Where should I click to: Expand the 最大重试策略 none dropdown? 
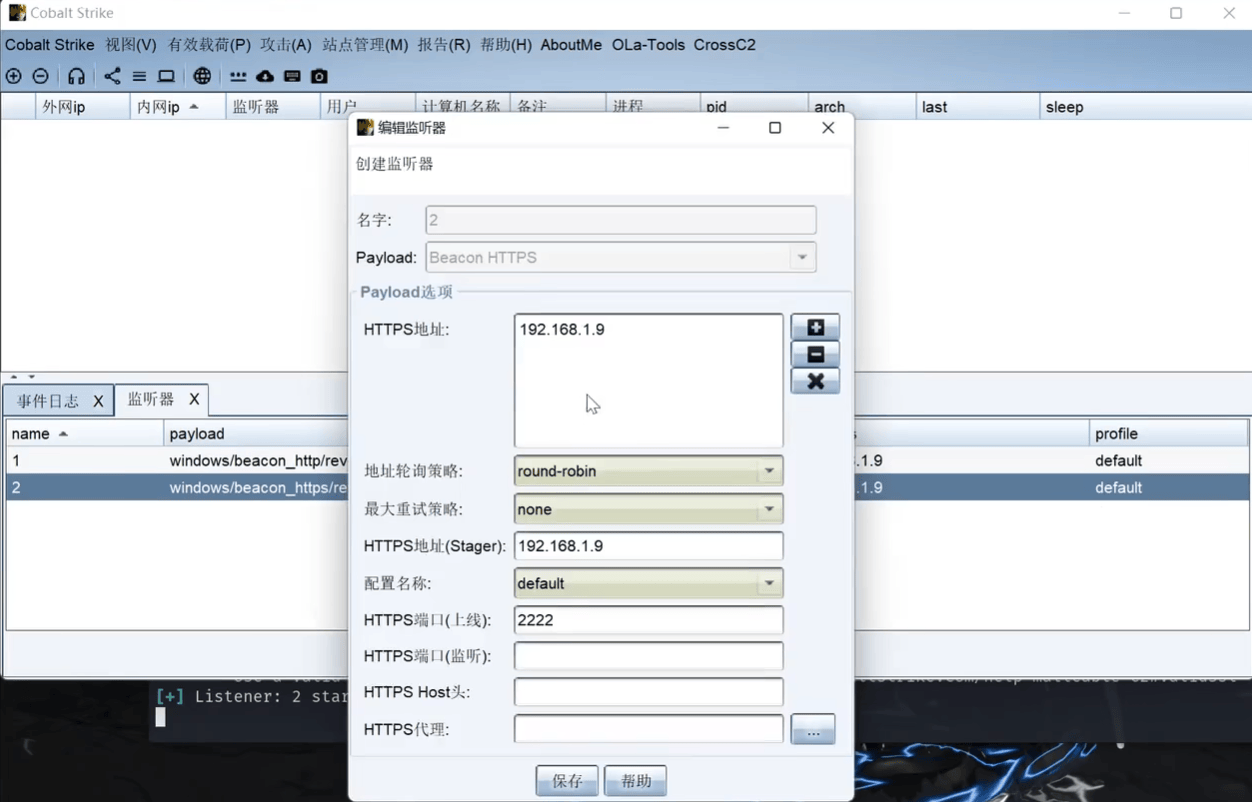point(769,509)
